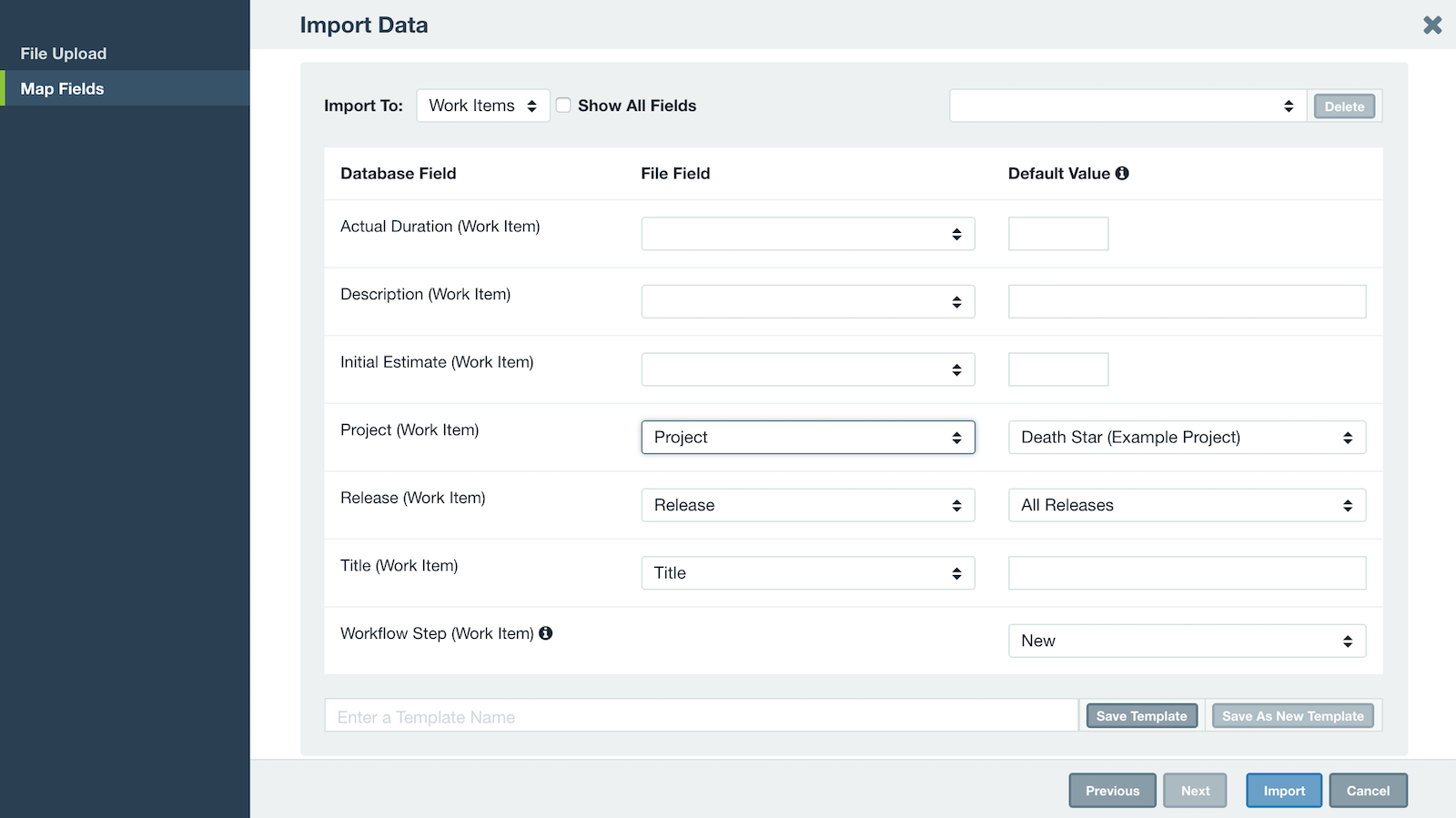The height and width of the screenshot is (818, 1456).
Task: Expand the Actual Duration file field dropdown
Action: 807,234
